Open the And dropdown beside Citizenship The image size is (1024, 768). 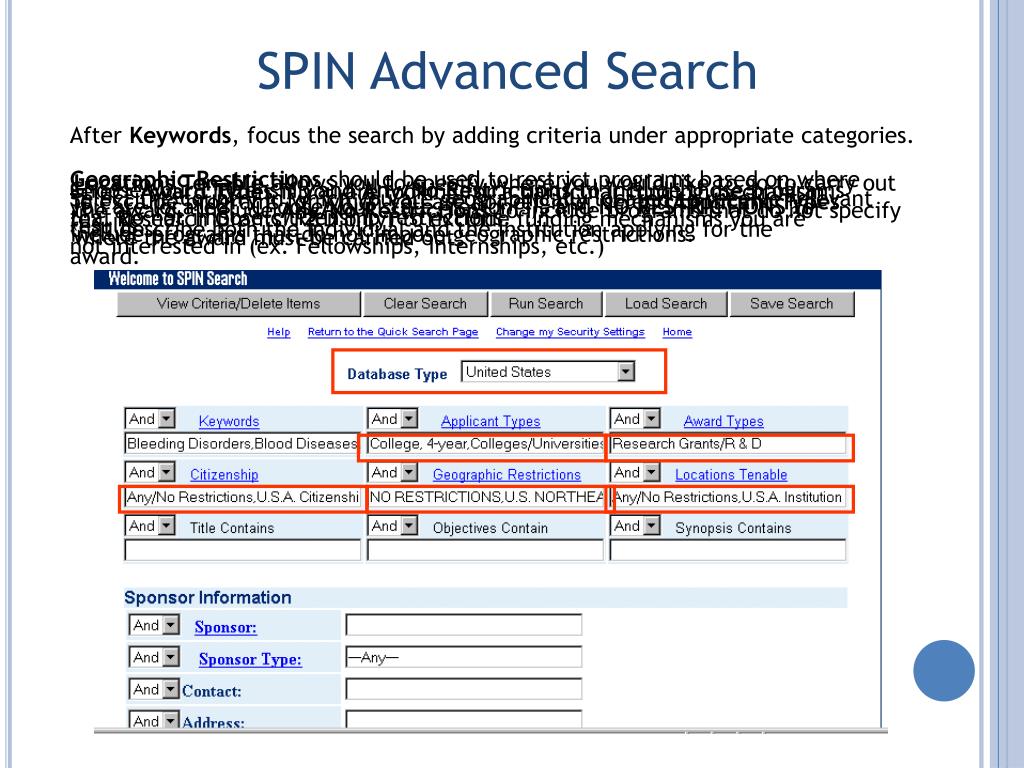150,472
